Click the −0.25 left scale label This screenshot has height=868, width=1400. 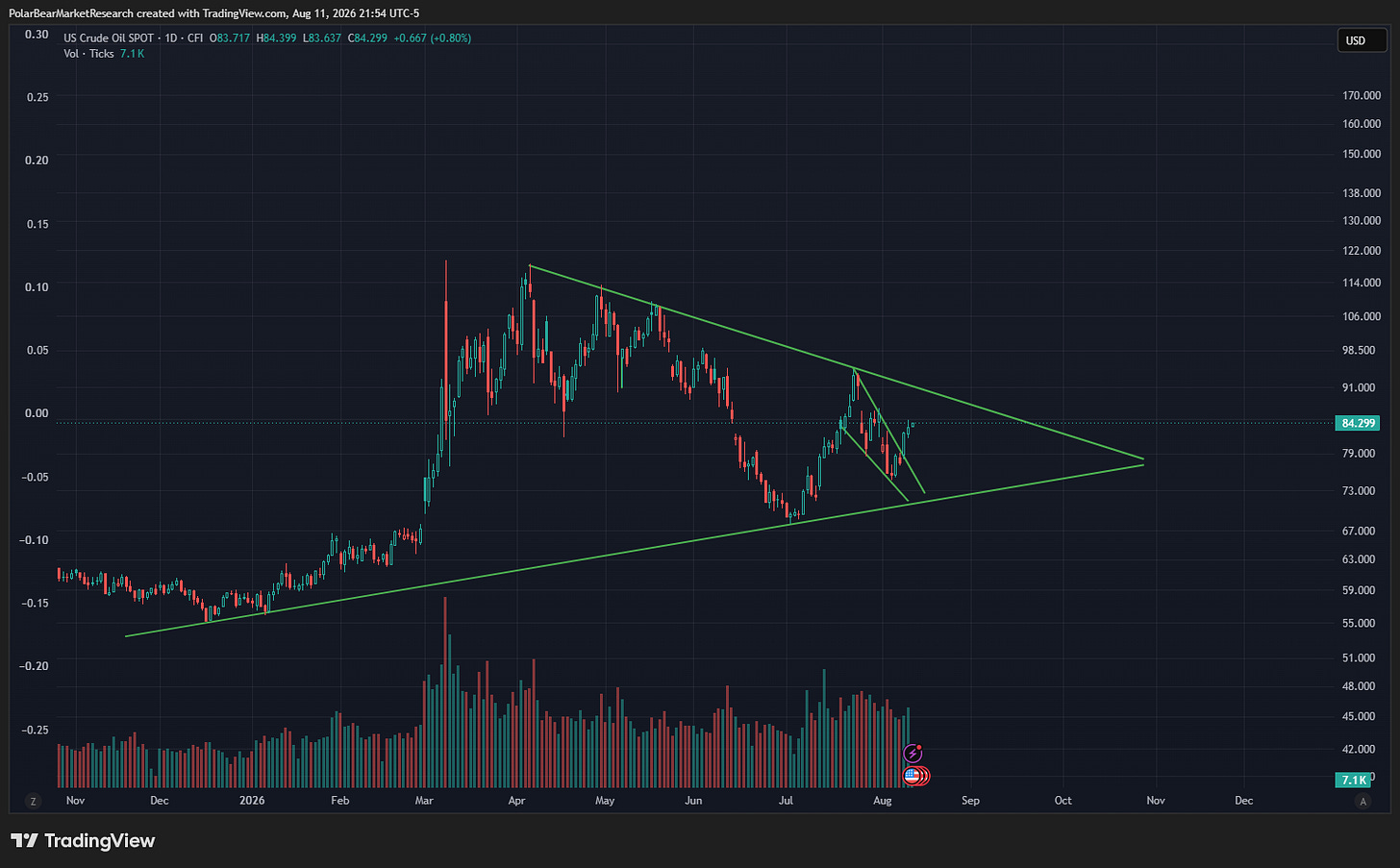[x=34, y=730]
